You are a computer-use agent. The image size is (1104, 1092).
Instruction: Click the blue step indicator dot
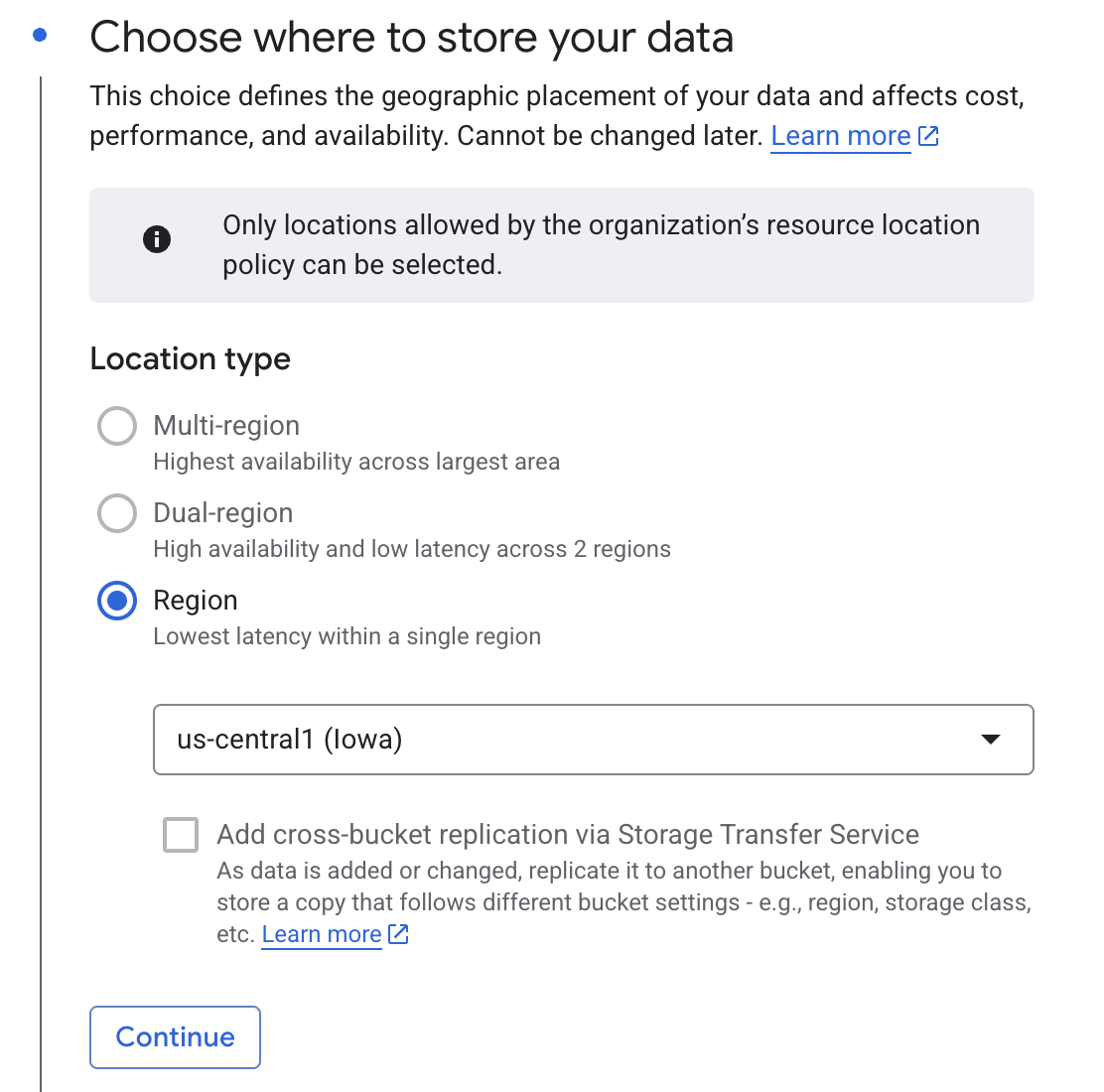40,36
